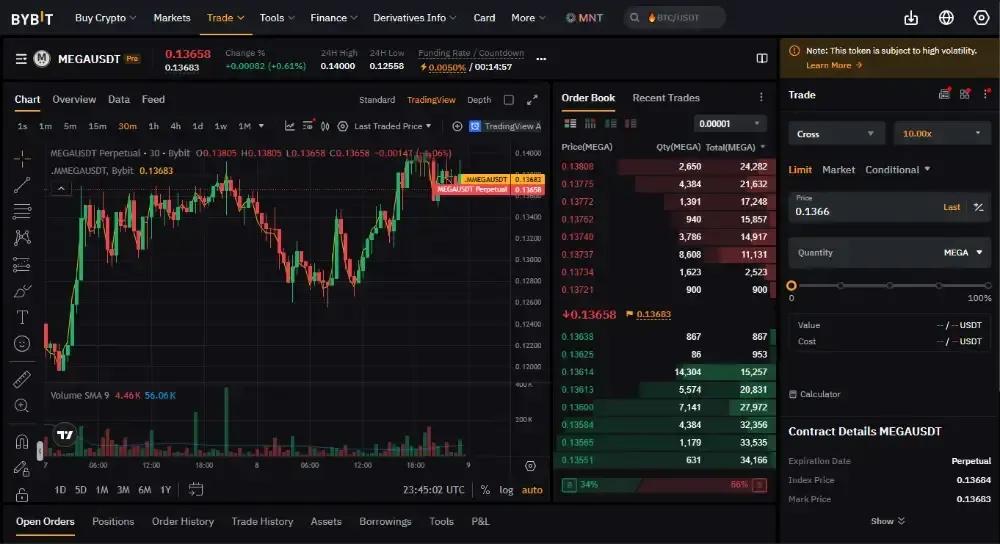Screen dimensions: 1000x544
Task: Toggle percent scale on chart
Action: pos(485,490)
